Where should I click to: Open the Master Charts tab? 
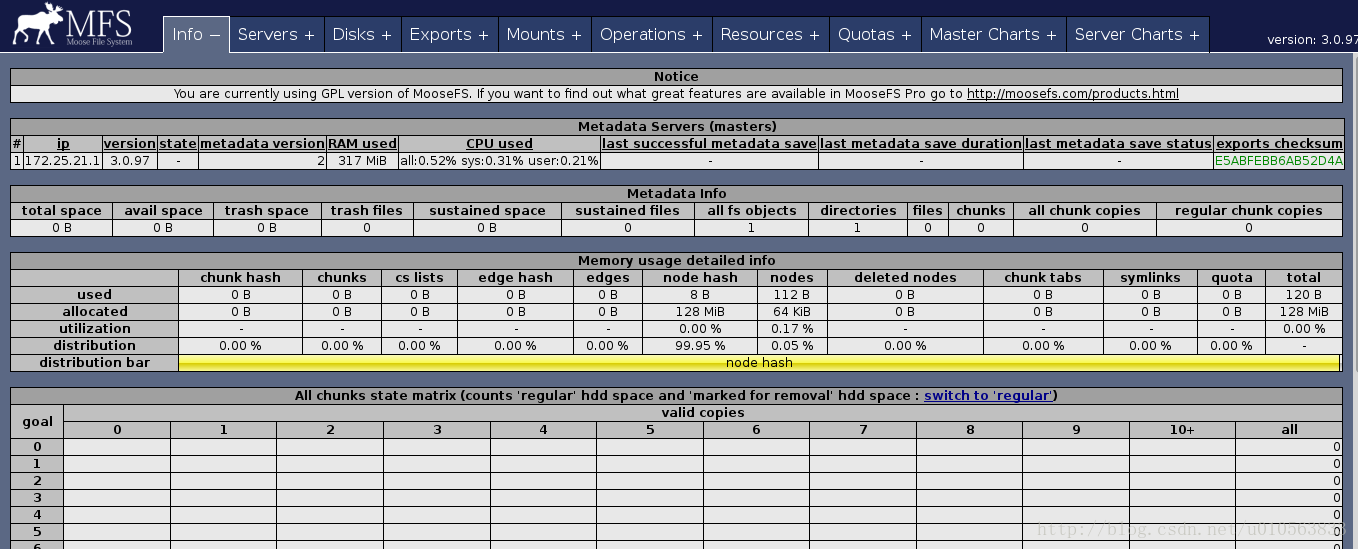pos(993,34)
